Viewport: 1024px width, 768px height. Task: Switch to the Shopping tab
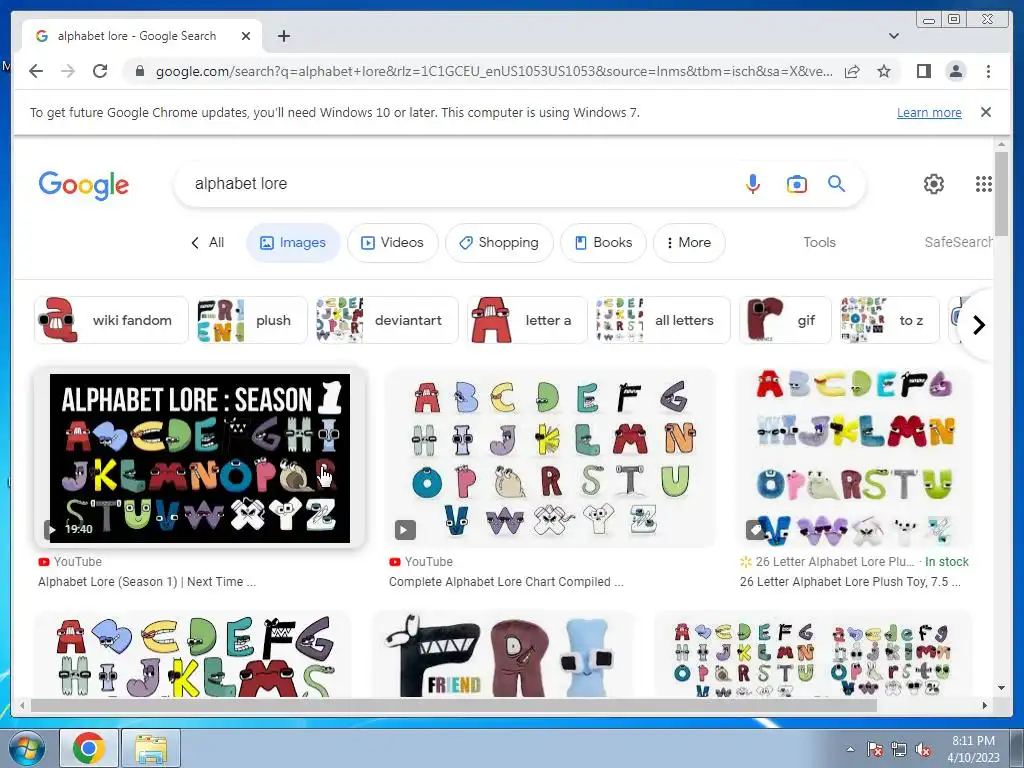click(499, 242)
